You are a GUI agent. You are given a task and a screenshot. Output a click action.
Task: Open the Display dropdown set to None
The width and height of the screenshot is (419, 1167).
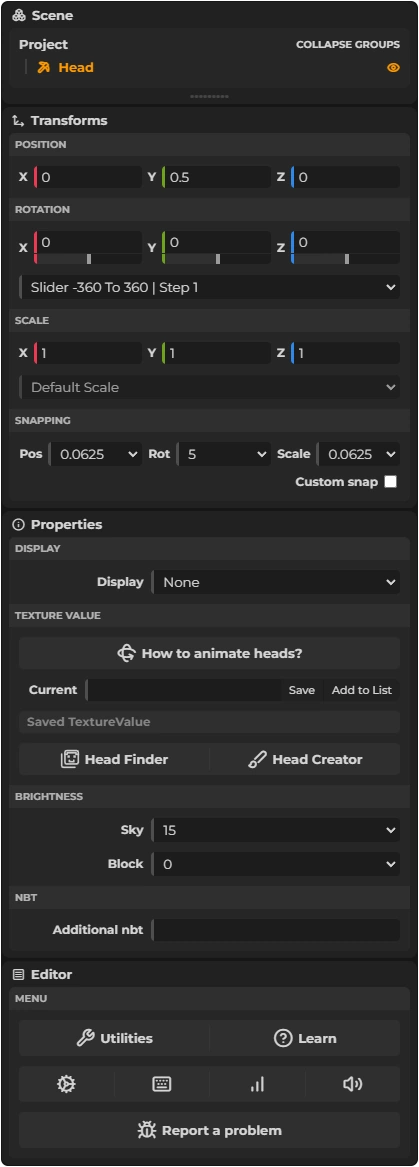click(275, 582)
